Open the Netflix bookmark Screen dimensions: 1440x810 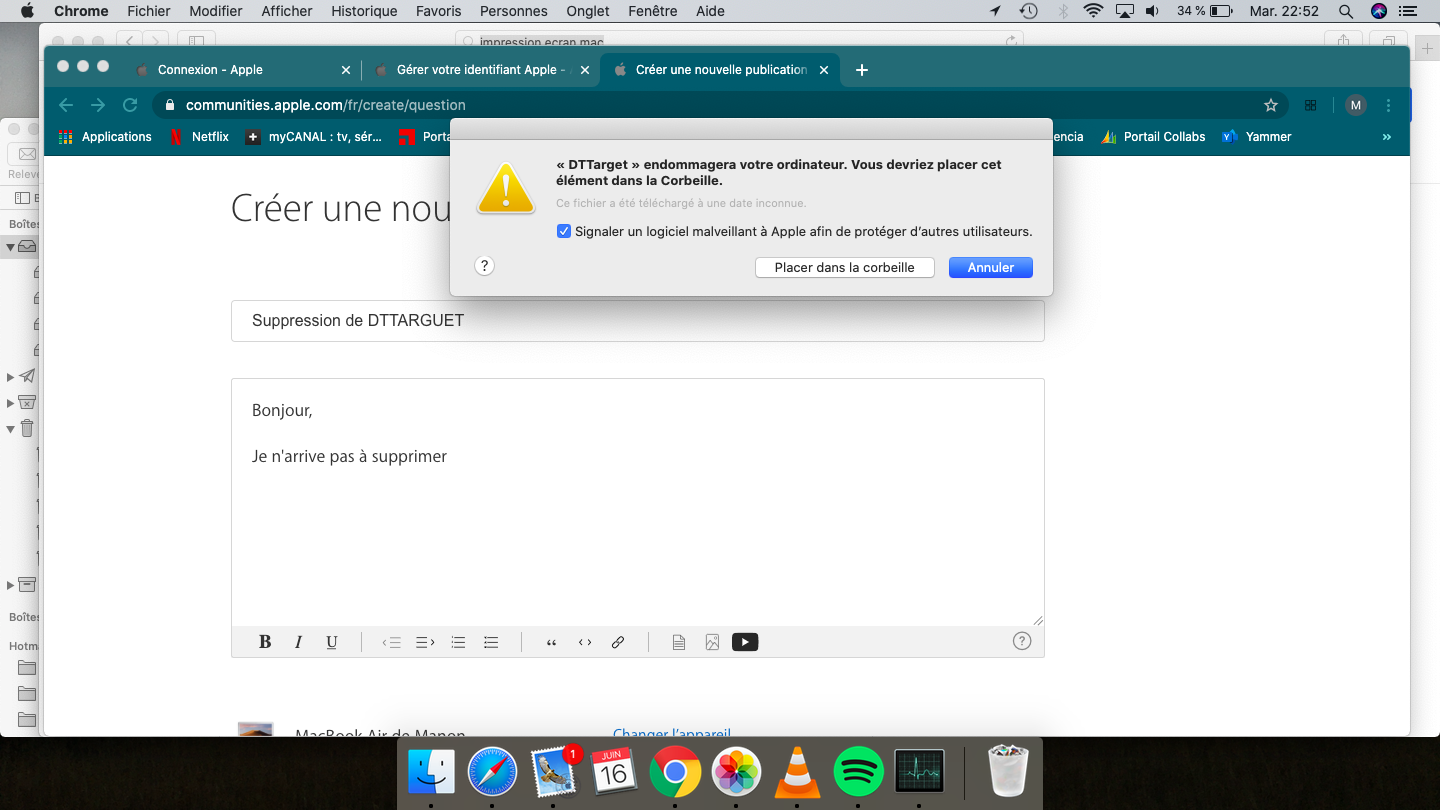(x=199, y=137)
